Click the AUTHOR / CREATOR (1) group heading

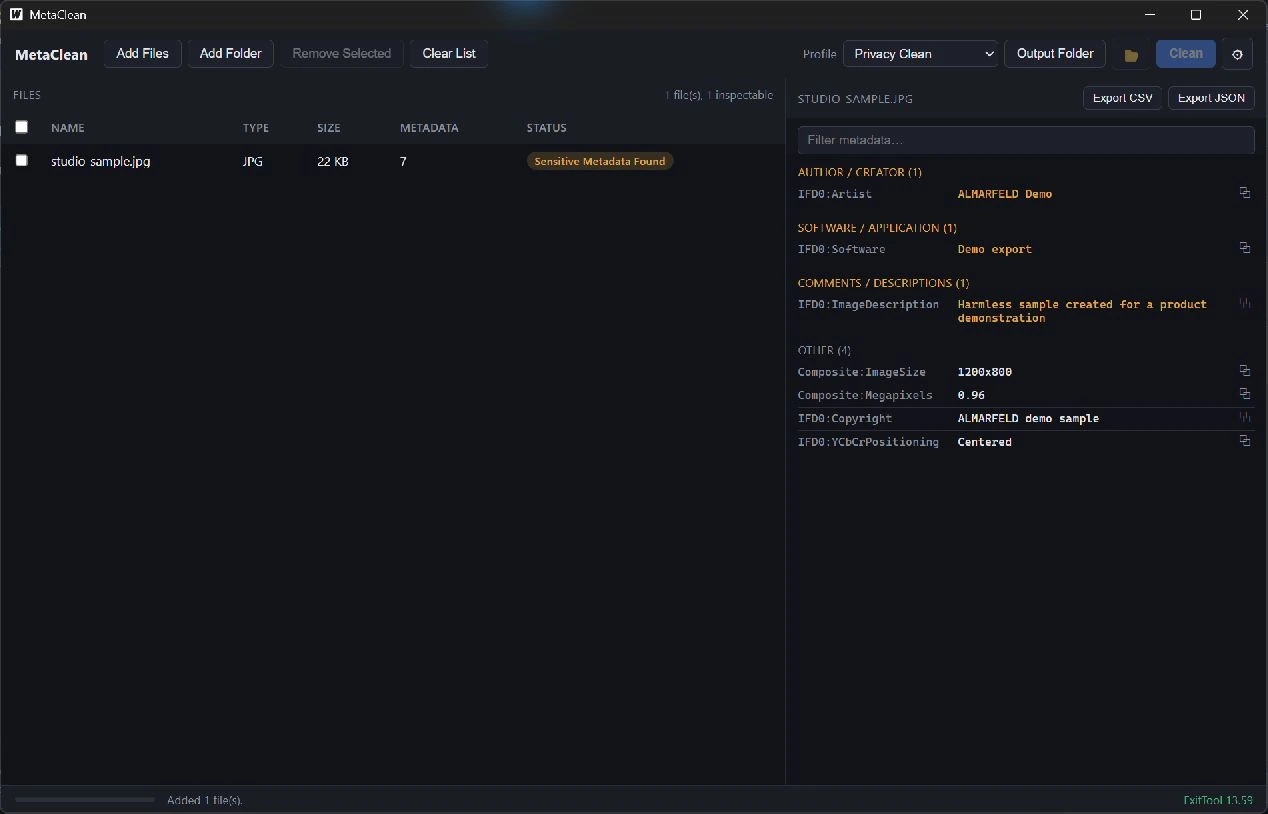[x=860, y=172]
